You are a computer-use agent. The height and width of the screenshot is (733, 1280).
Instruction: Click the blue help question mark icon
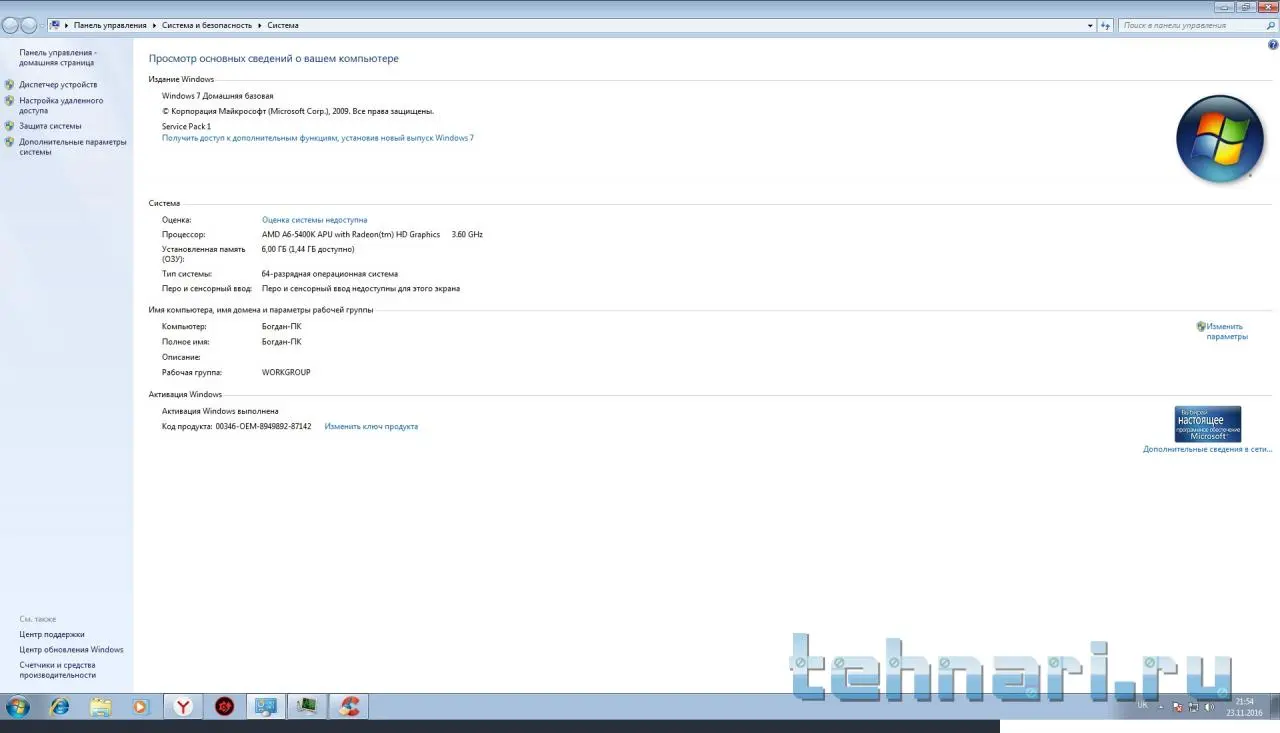[1272, 45]
